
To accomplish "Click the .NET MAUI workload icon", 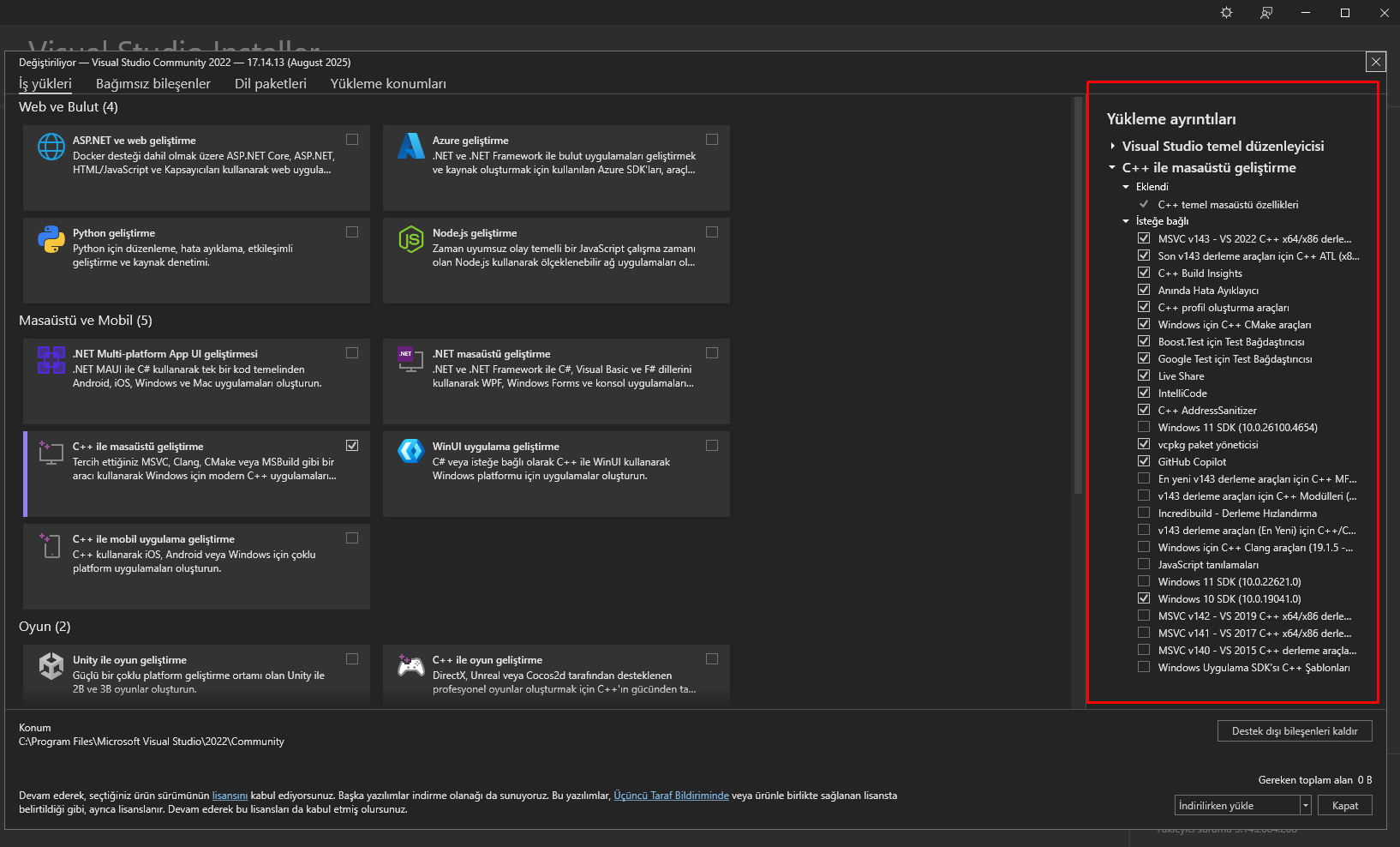I will [51, 360].
